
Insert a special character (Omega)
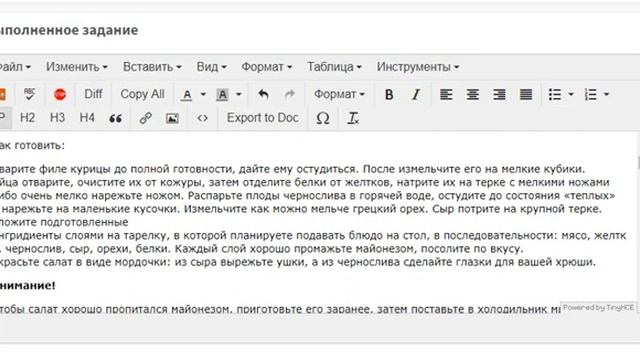pos(323,118)
